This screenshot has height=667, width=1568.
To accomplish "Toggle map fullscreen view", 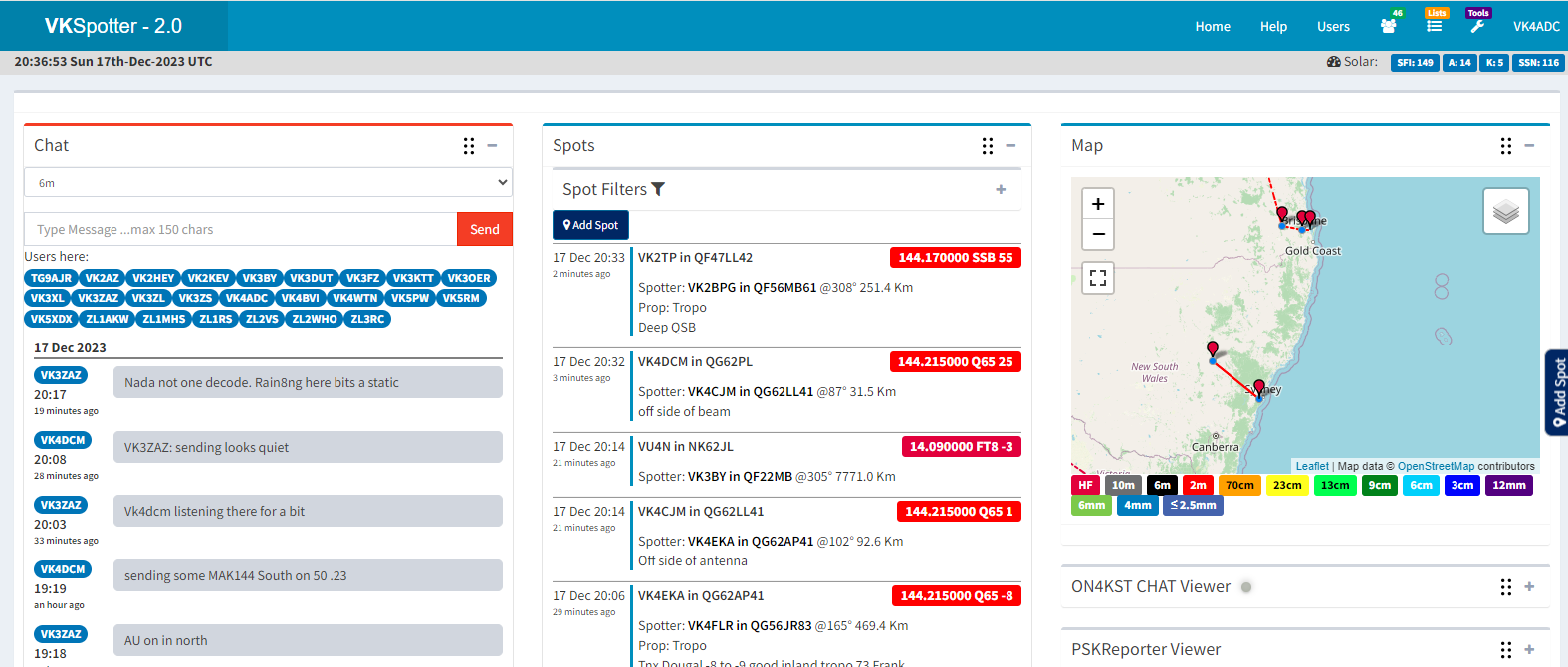I will 1098,278.
